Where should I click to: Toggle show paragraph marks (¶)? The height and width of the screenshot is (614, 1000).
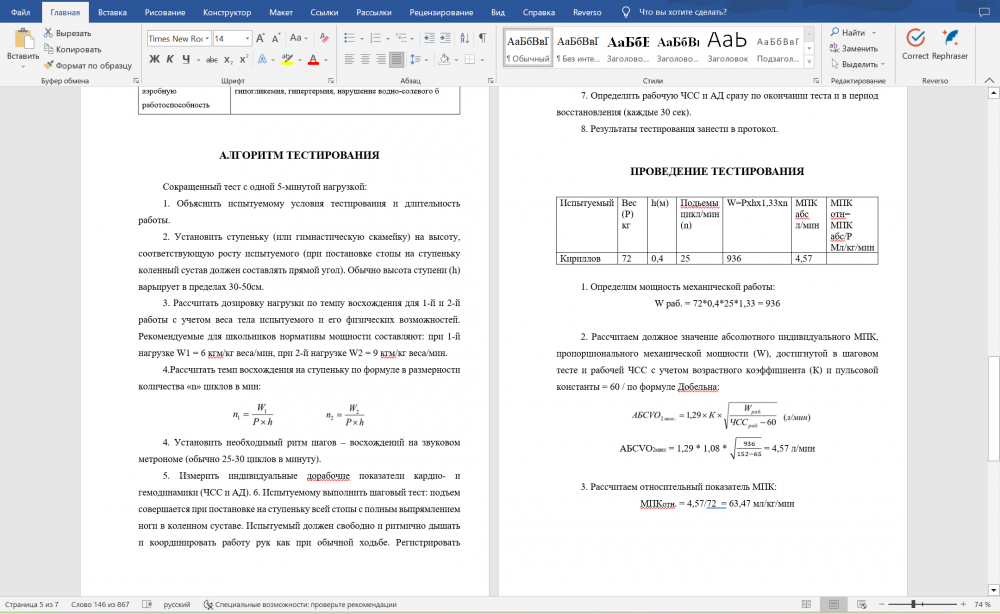coord(481,38)
